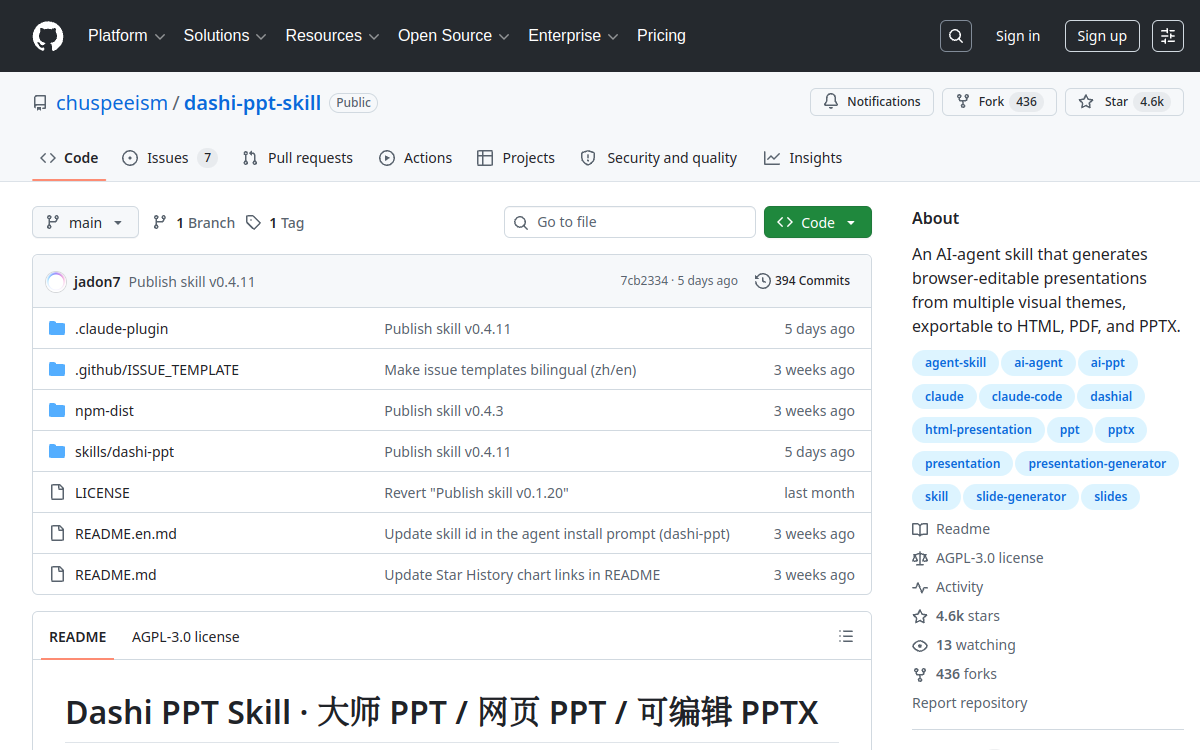This screenshot has height=750, width=1200.
Task: Fork the repository
Action: pyautogui.click(x=999, y=102)
